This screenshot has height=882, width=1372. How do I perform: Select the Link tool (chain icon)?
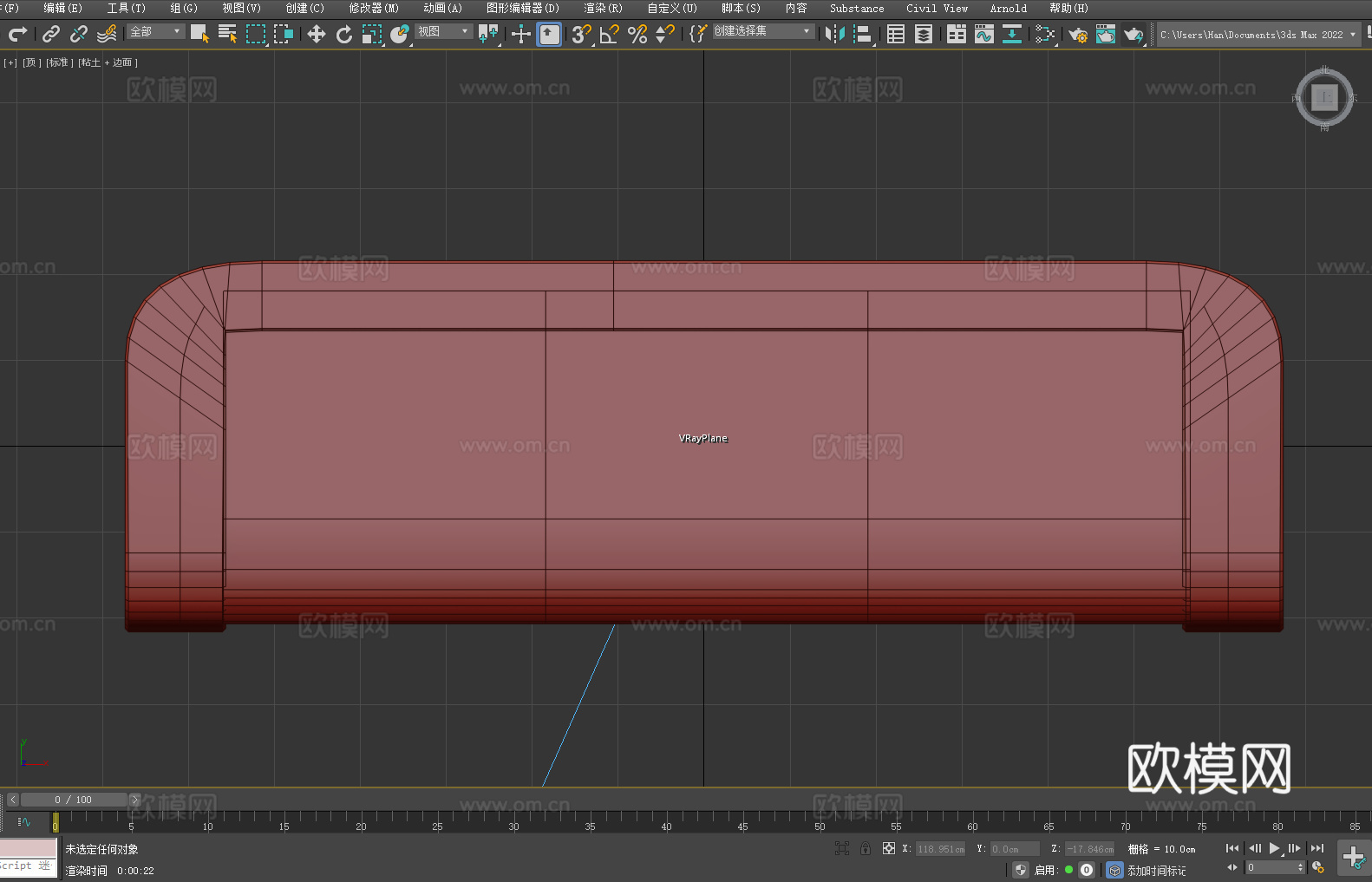pos(51,34)
